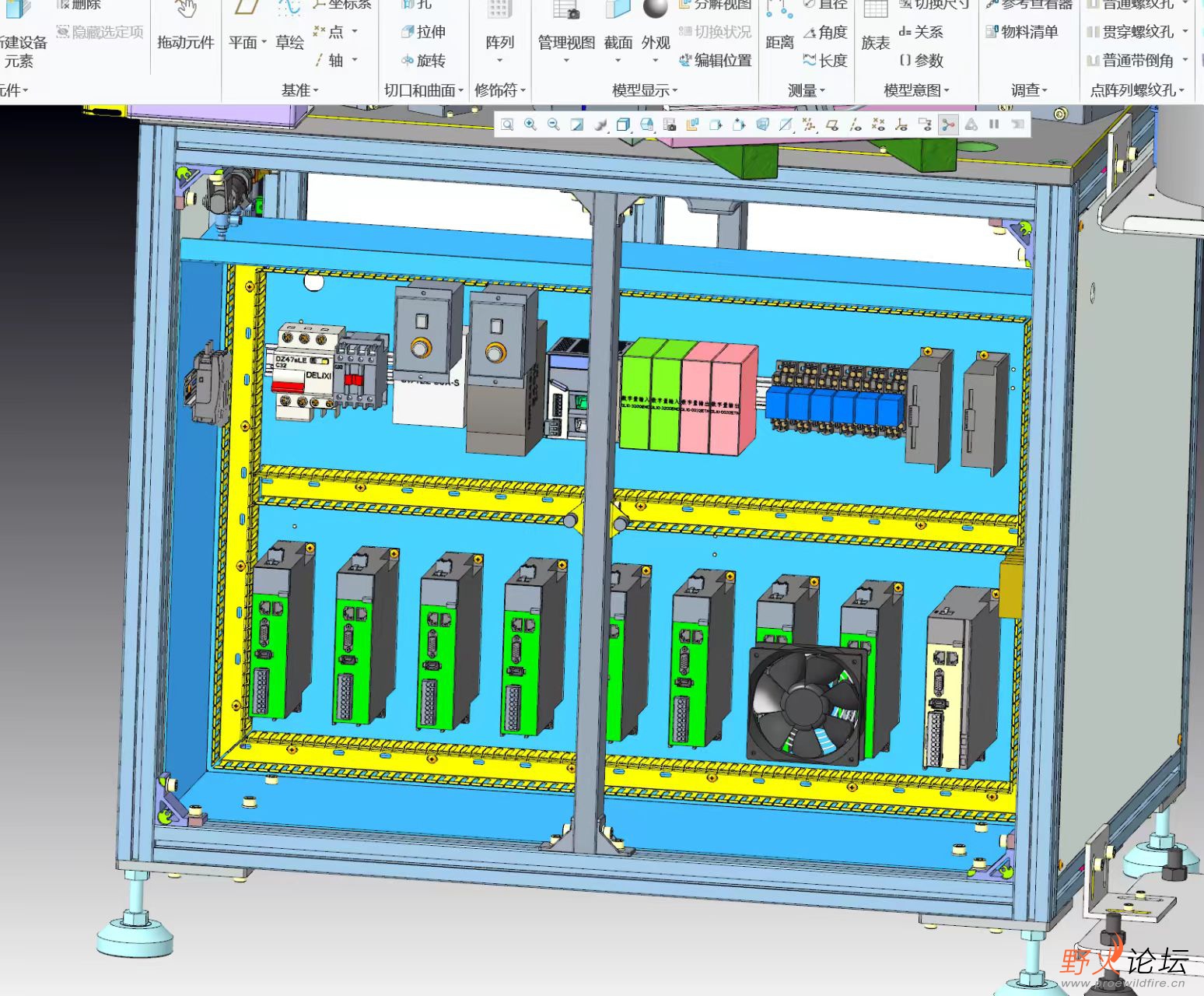The width and height of the screenshot is (1204, 996).
Task: Open the Manage Views dropdown arrow
Action: coord(566,60)
